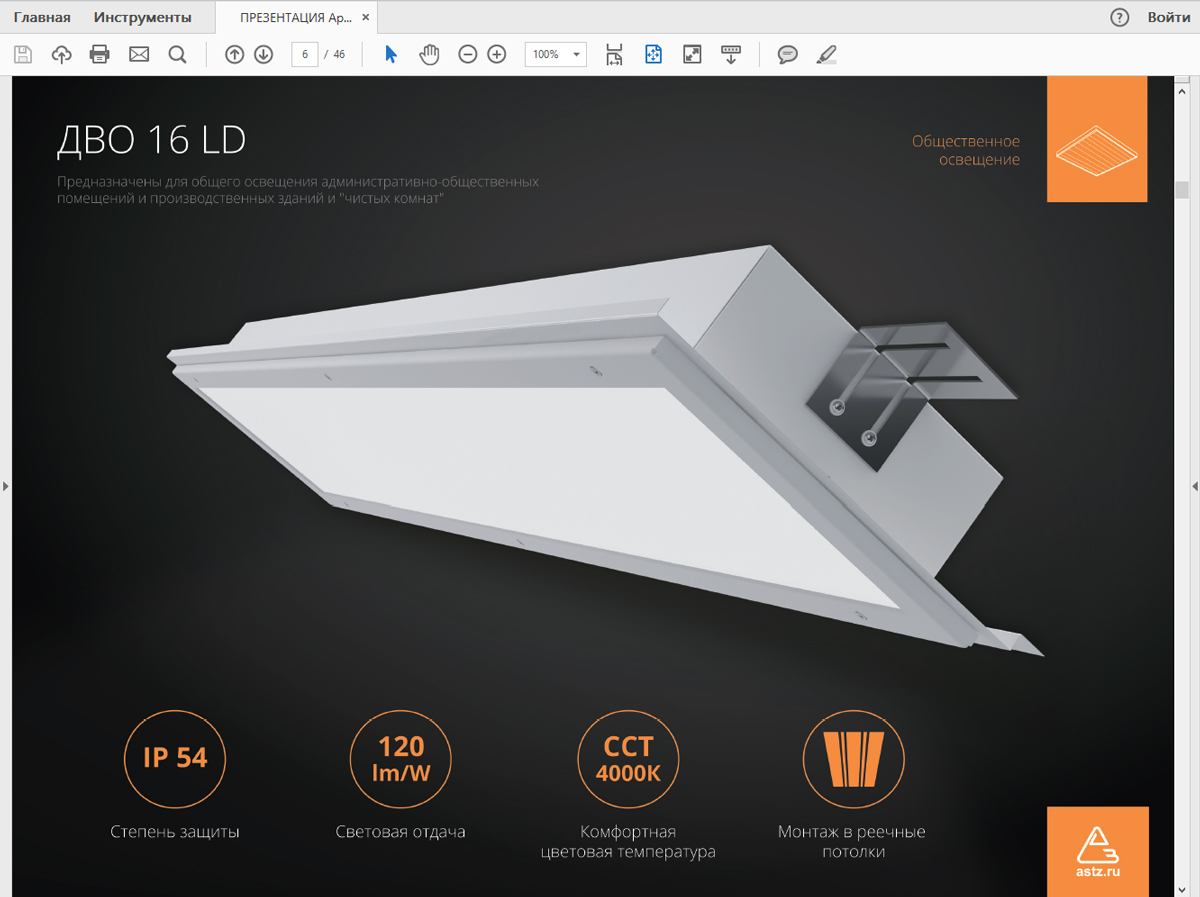The width and height of the screenshot is (1200, 897).
Task: Open the Find text magnifier icon
Action: 177,55
